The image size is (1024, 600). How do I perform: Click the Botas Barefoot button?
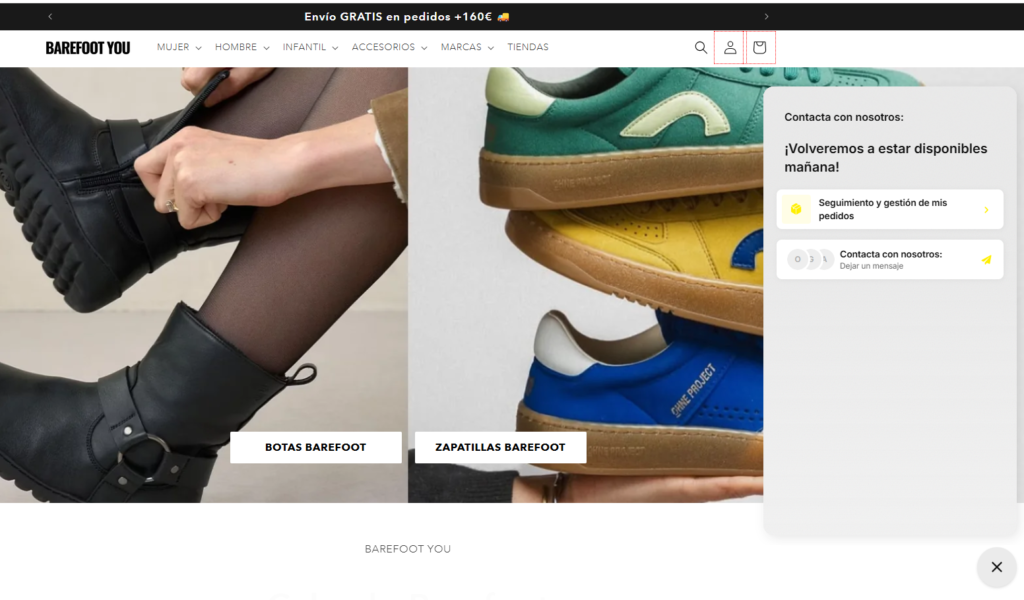pyautogui.click(x=315, y=447)
